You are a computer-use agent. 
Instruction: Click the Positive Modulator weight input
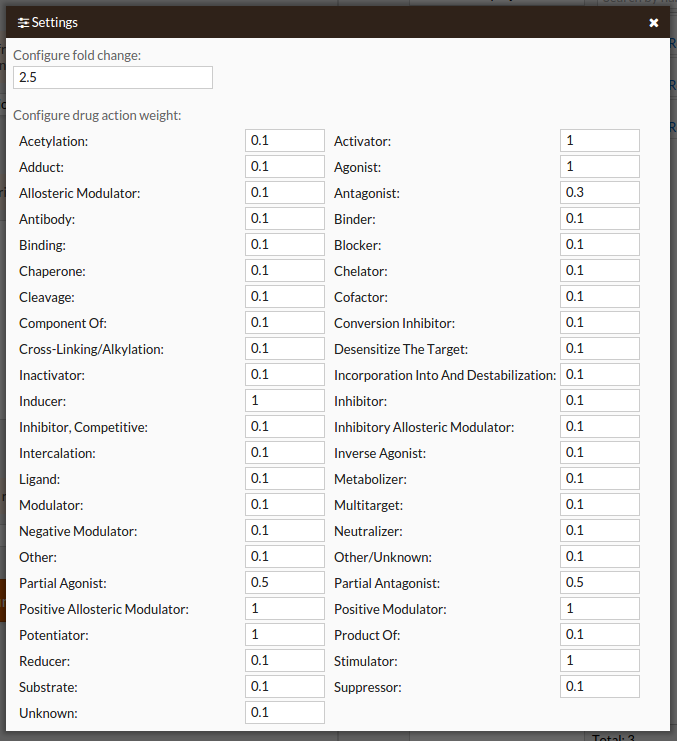tap(600, 609)
